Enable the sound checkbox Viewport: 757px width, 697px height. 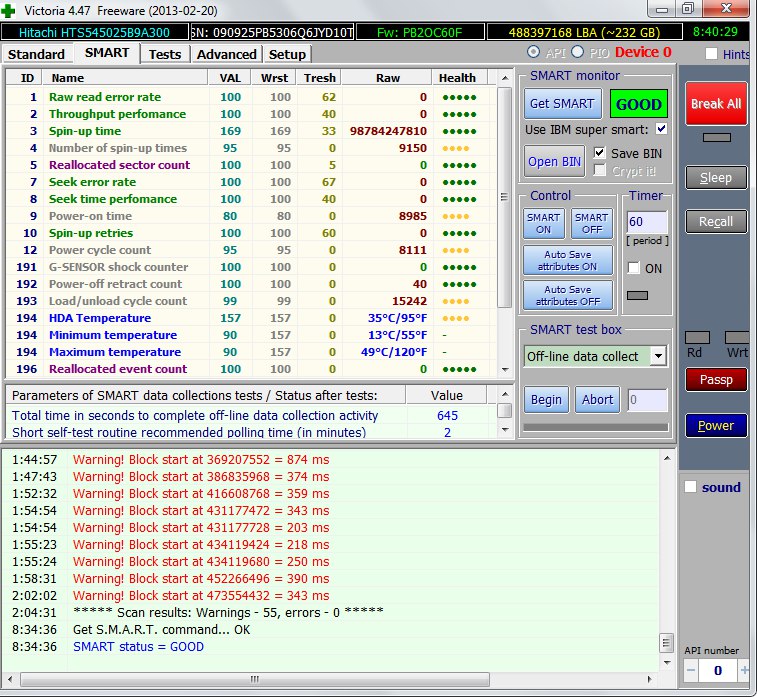click(x=690, y=487)
